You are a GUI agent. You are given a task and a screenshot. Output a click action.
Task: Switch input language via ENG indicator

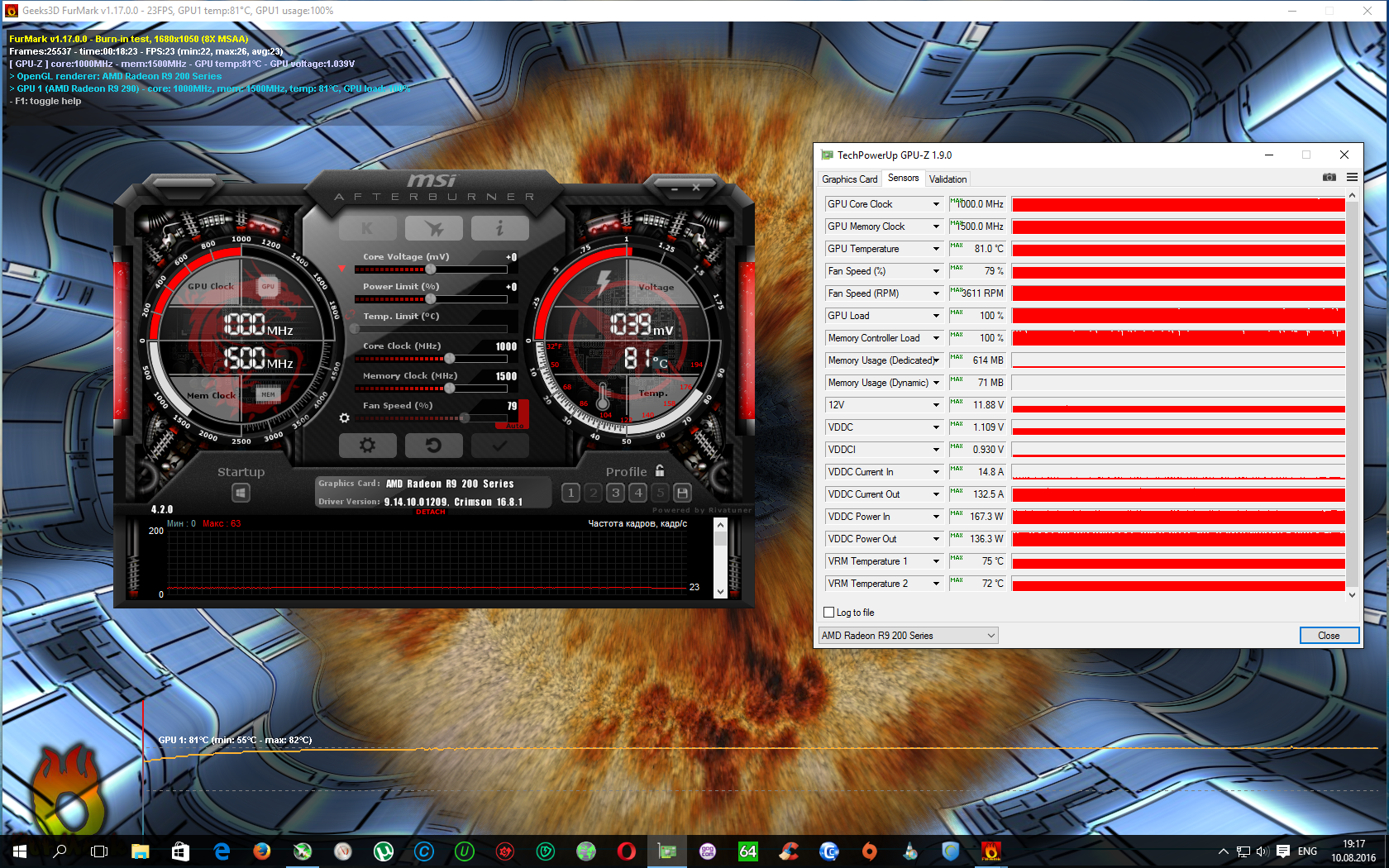1307,851
